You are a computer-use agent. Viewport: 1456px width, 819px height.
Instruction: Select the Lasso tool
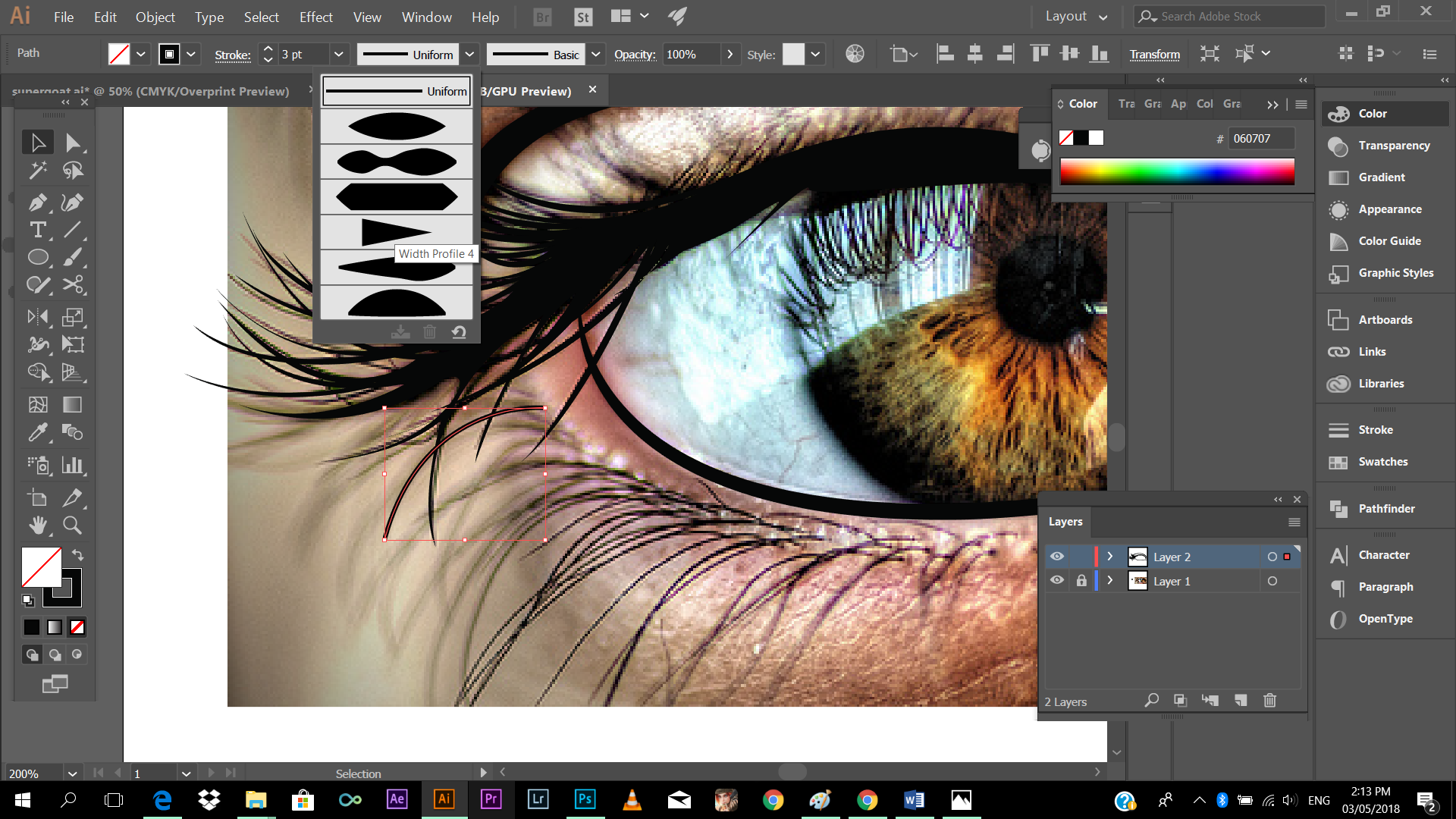(73, 171)
